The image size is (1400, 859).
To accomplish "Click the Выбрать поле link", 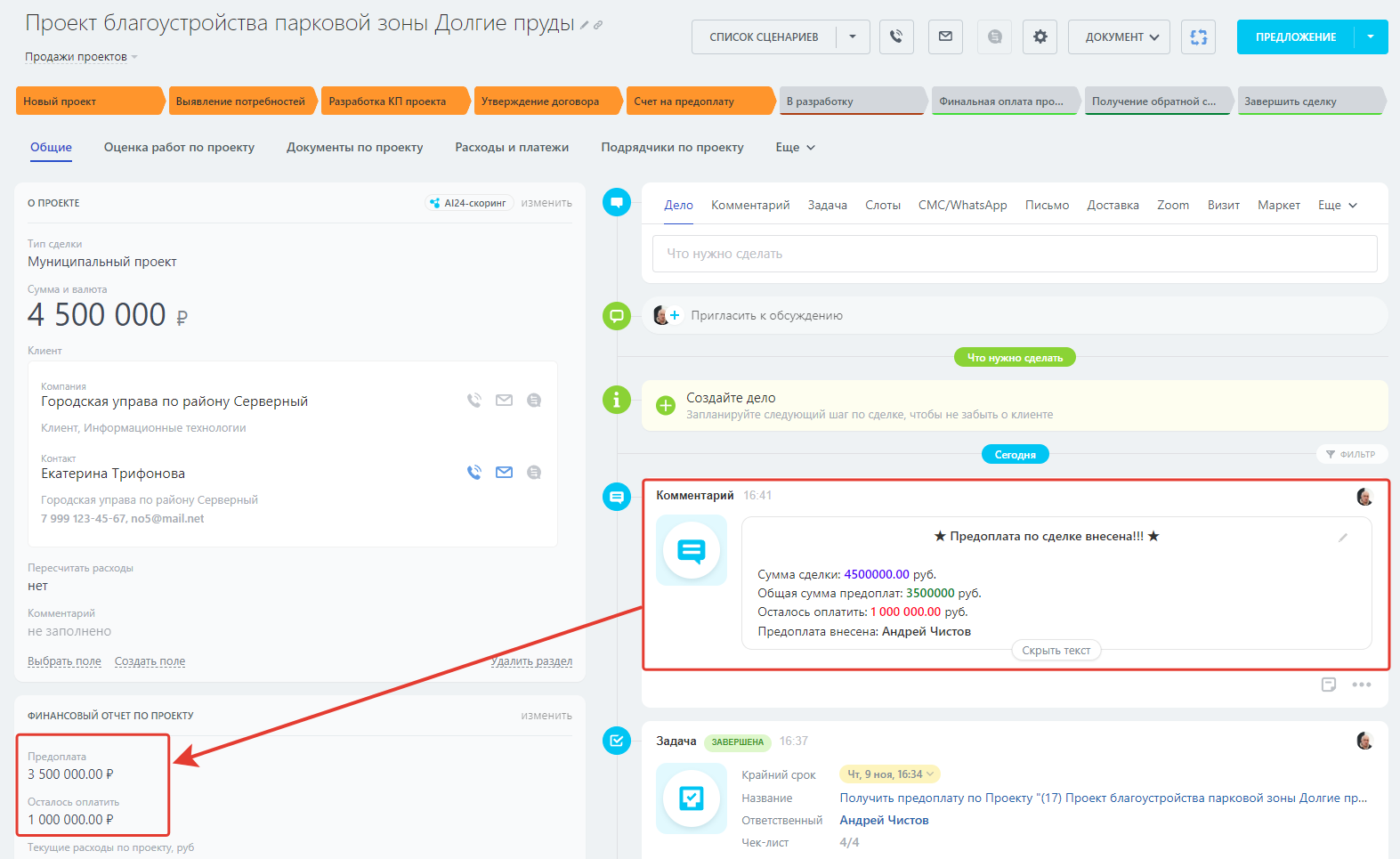I will coord(64,661).
